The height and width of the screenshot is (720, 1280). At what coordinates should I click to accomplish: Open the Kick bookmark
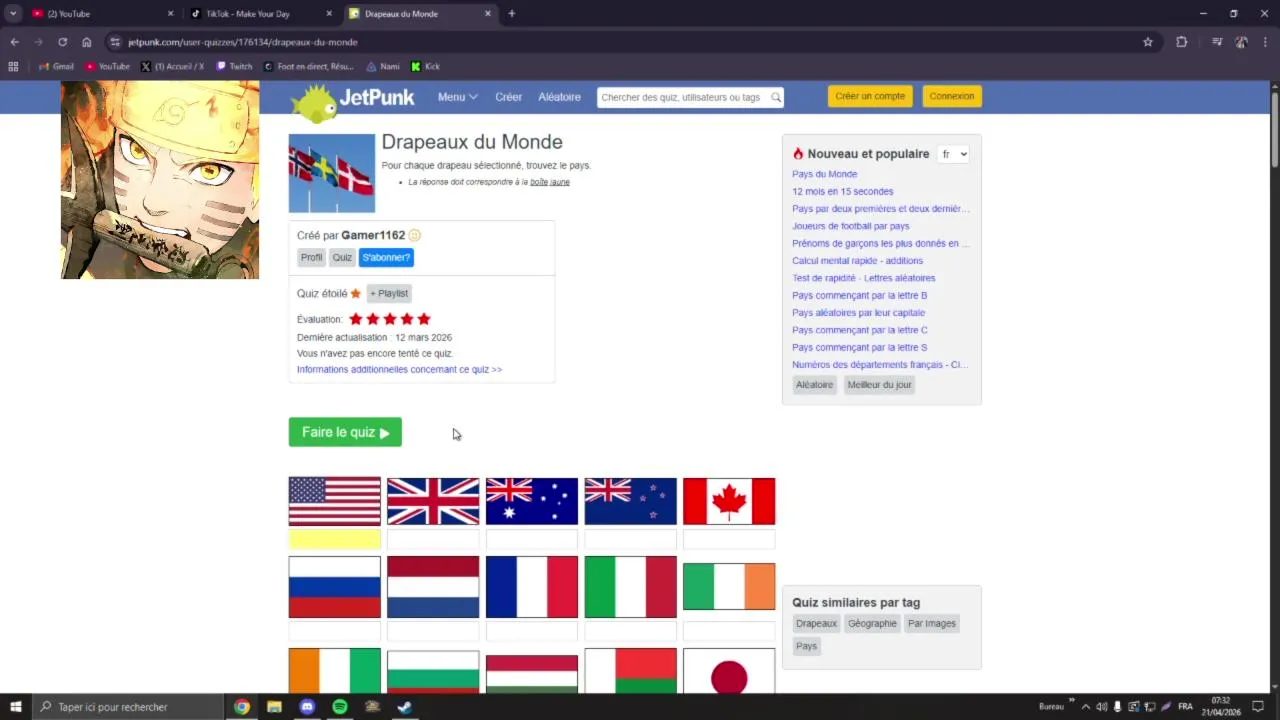[x=426, y=67]
